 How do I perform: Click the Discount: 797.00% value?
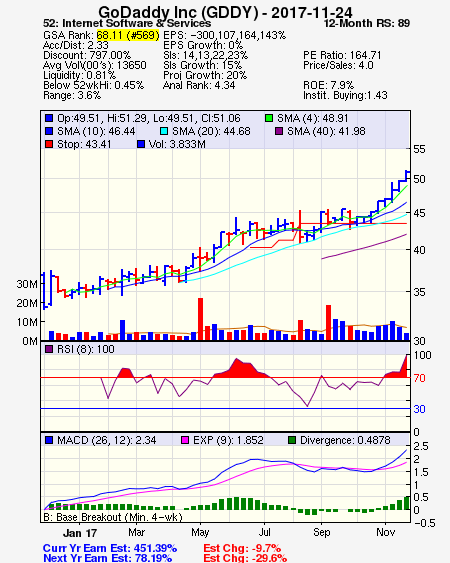(x=87, y=55)
